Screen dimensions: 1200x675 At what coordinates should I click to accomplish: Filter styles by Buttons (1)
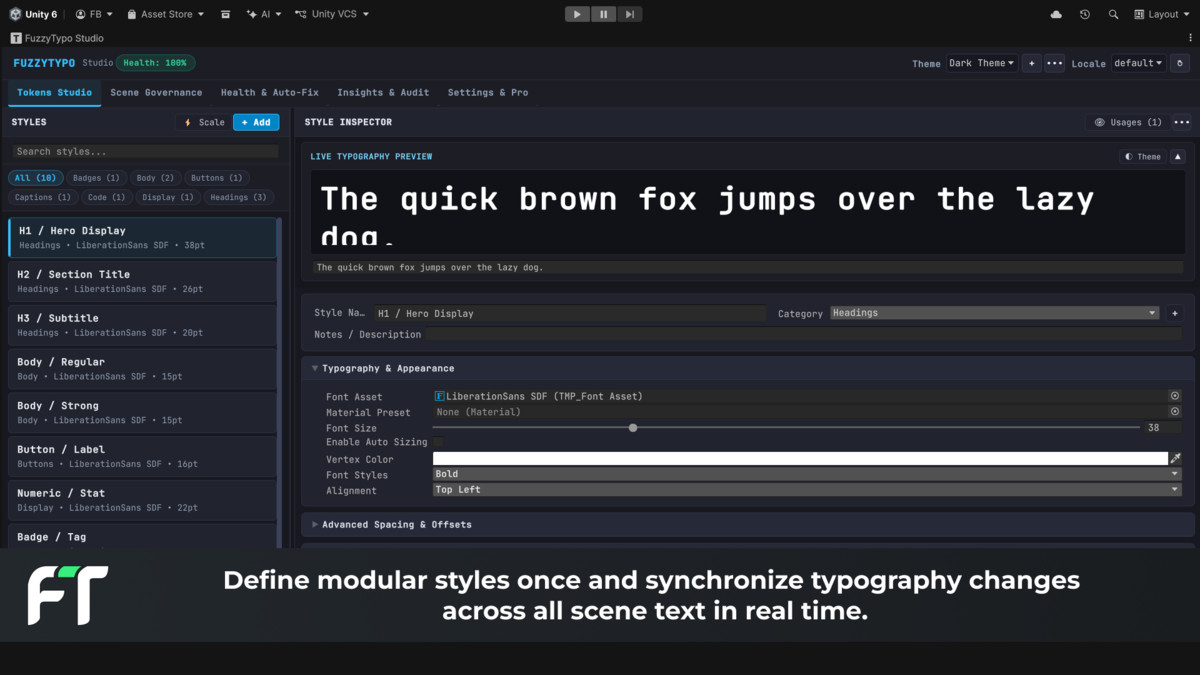click(x=217, y=178)
